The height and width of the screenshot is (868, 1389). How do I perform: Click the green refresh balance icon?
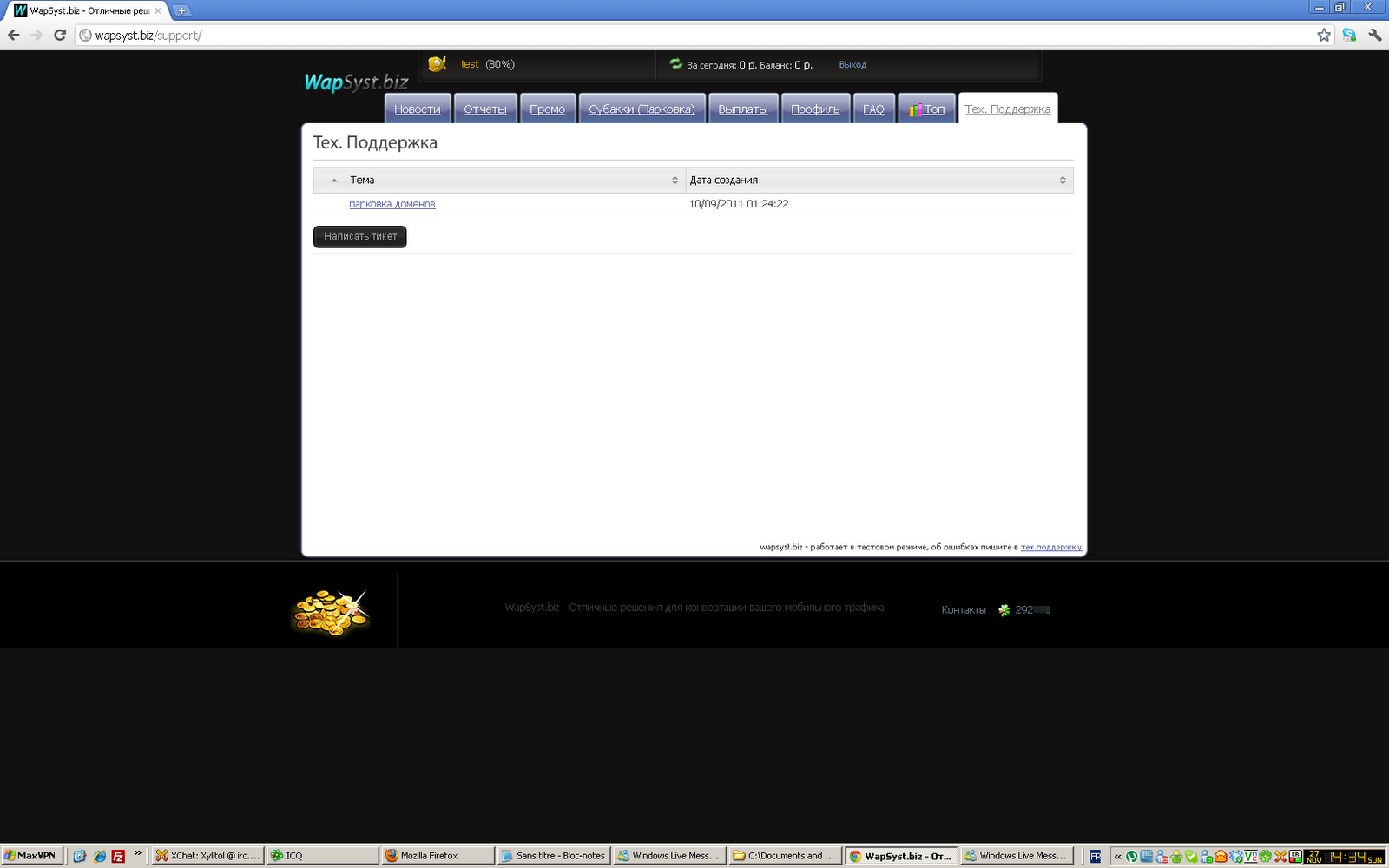(675, 63)
